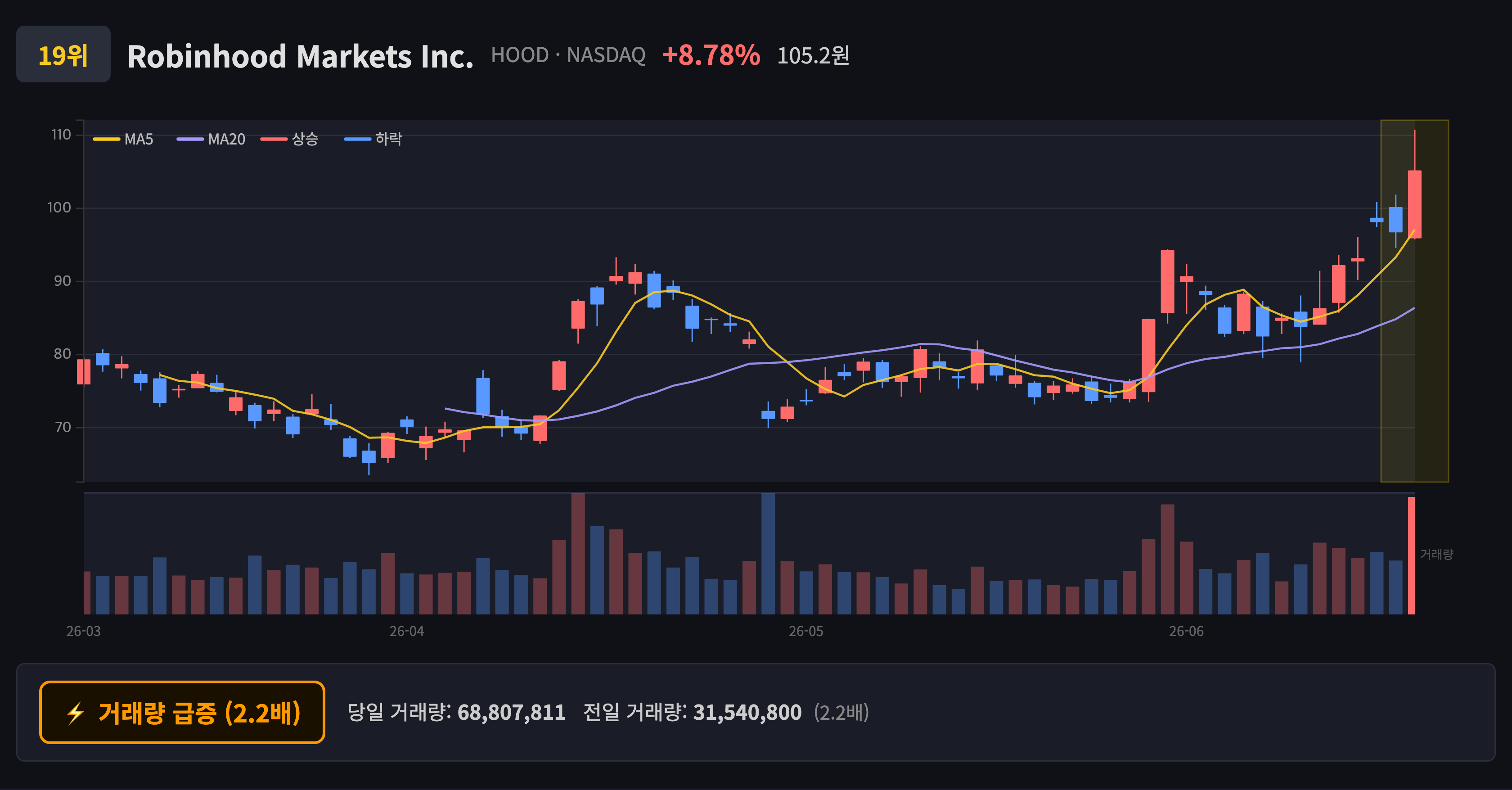Click the 26-06 date axis label
This screenshot has width=1512, height=790.
coord(1186,631)
